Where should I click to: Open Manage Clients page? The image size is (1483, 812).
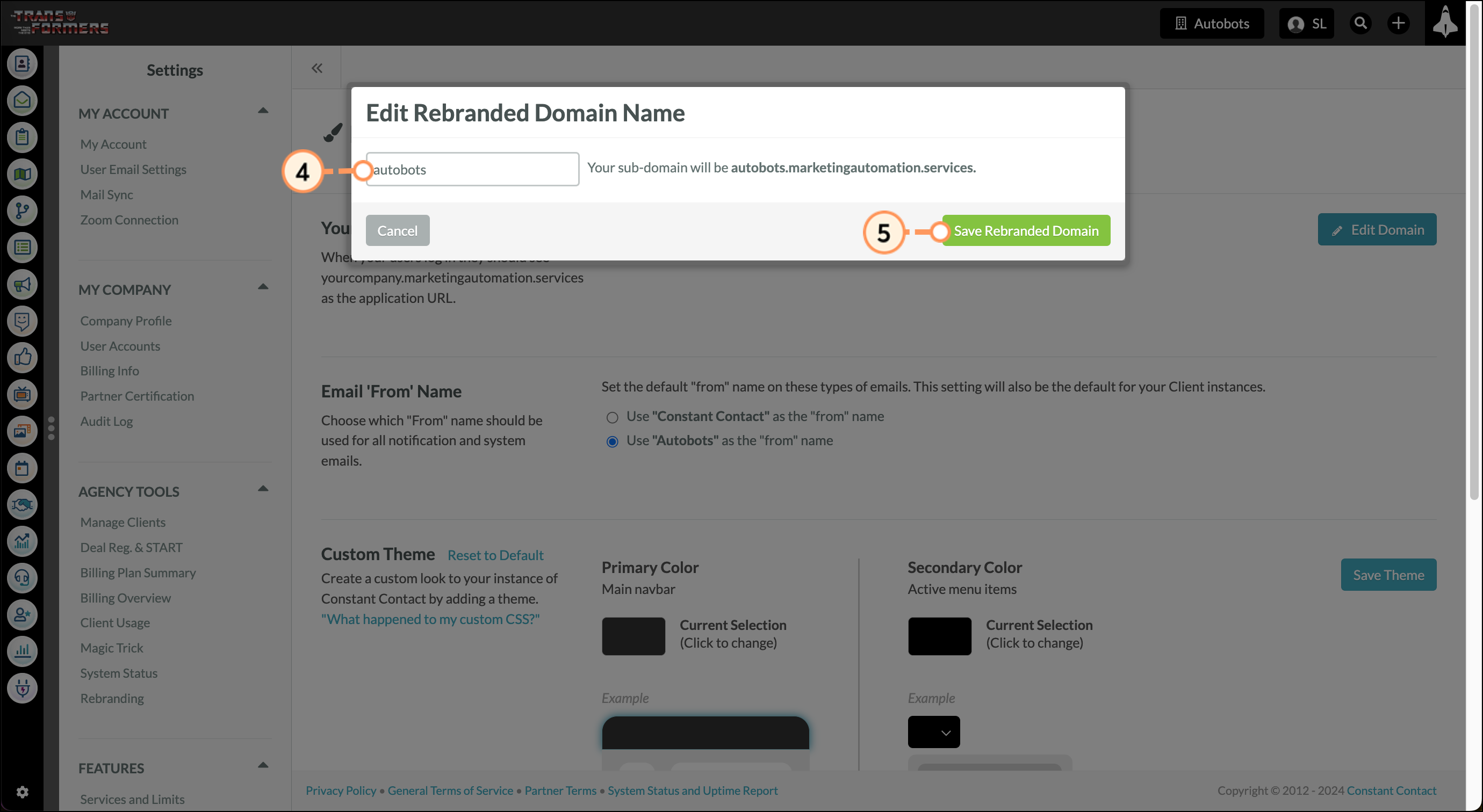click(x=123, y=522)
